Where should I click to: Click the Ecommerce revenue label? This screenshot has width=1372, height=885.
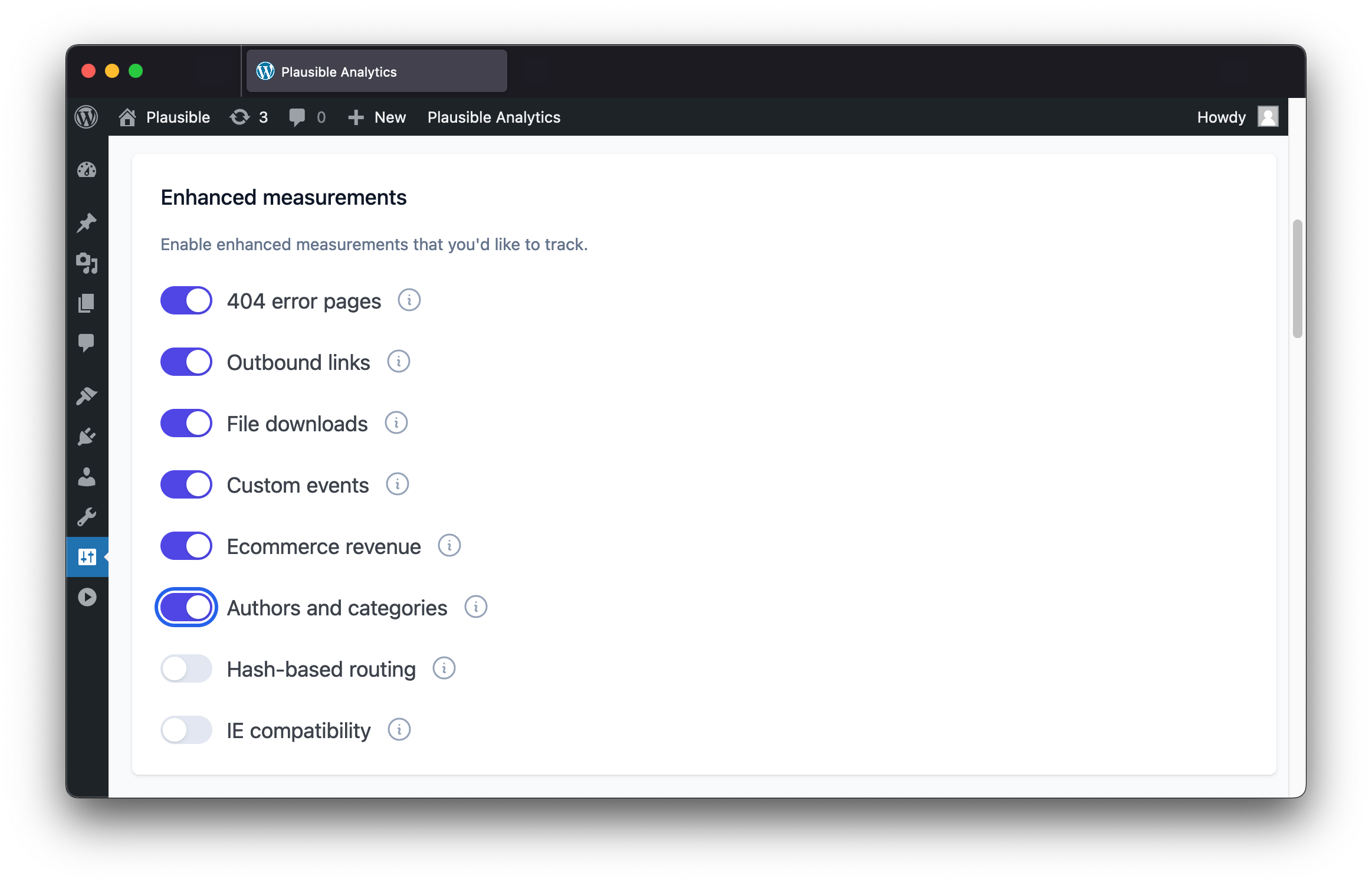click(324, 547)
